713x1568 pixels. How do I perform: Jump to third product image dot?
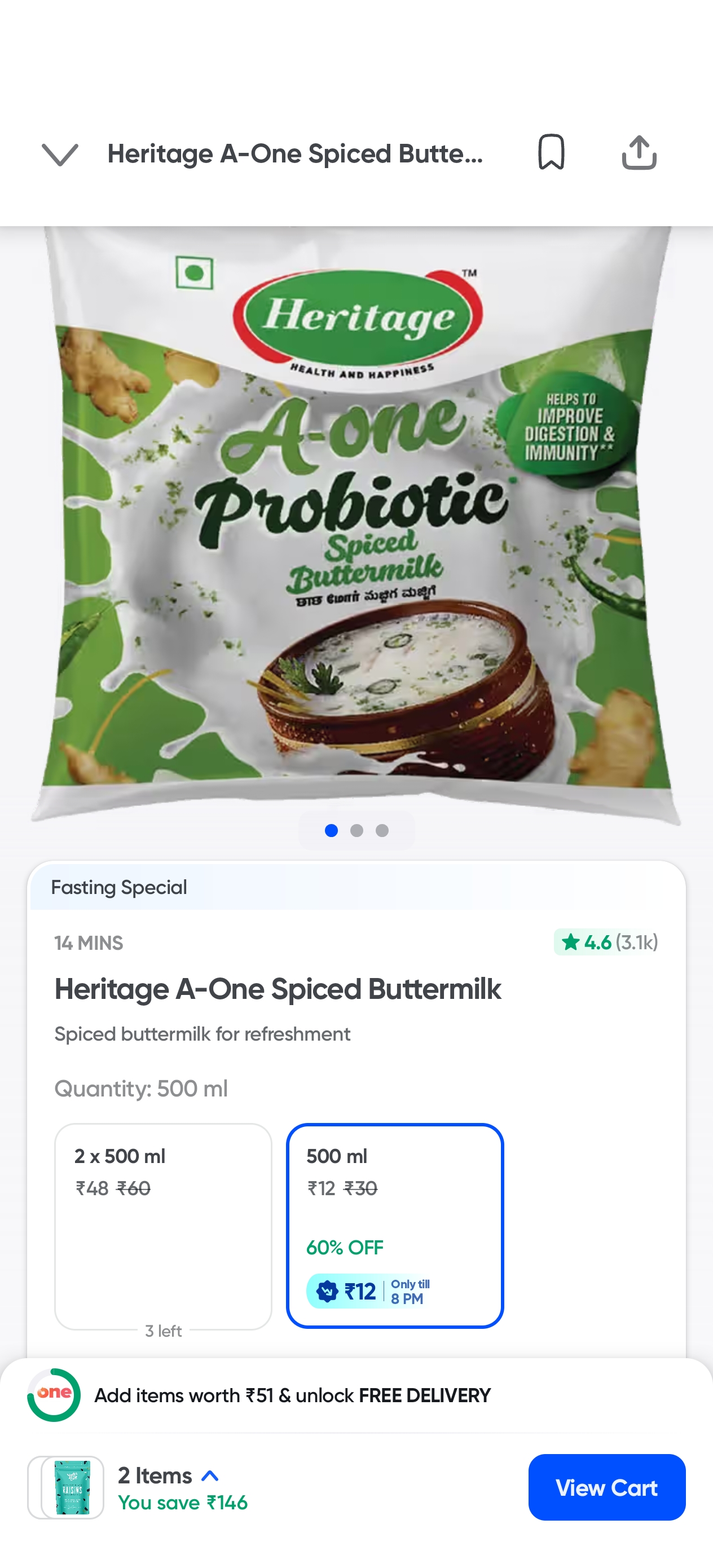click(382, 830)
